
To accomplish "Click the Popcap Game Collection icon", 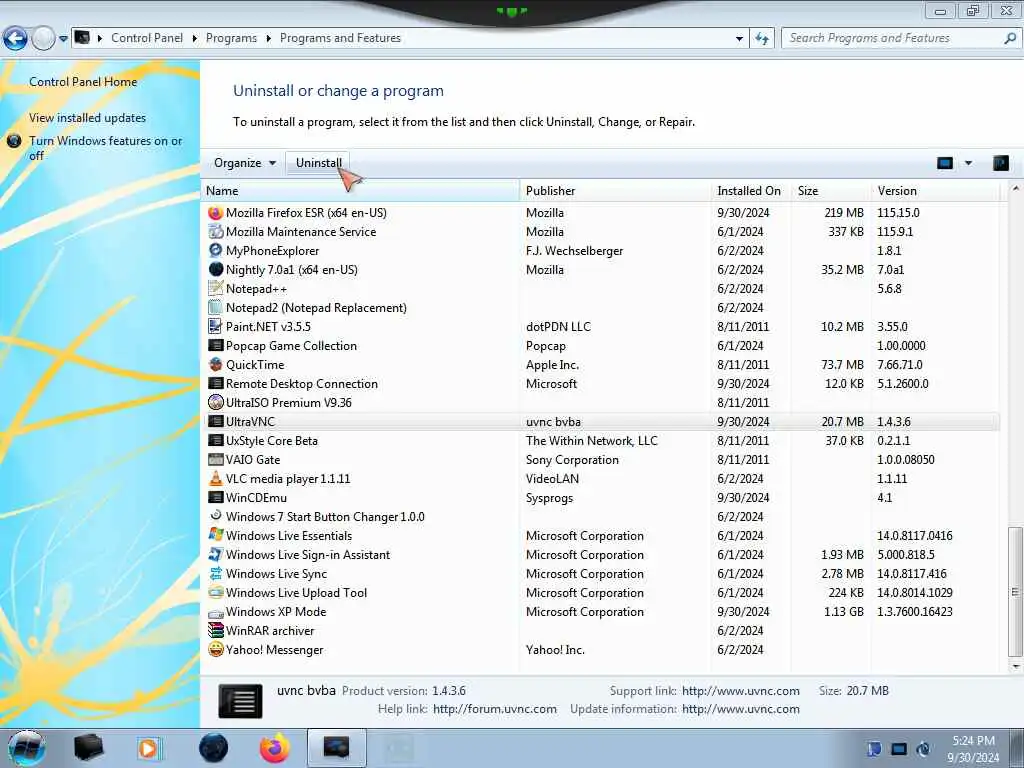I will (x=216, y=345).
